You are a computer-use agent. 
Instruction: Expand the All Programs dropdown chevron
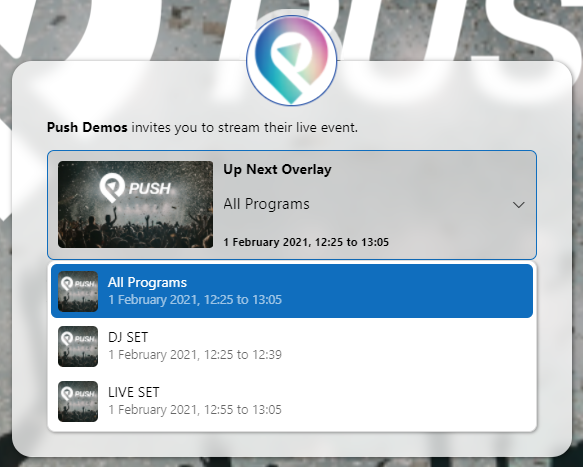point(518,204)
